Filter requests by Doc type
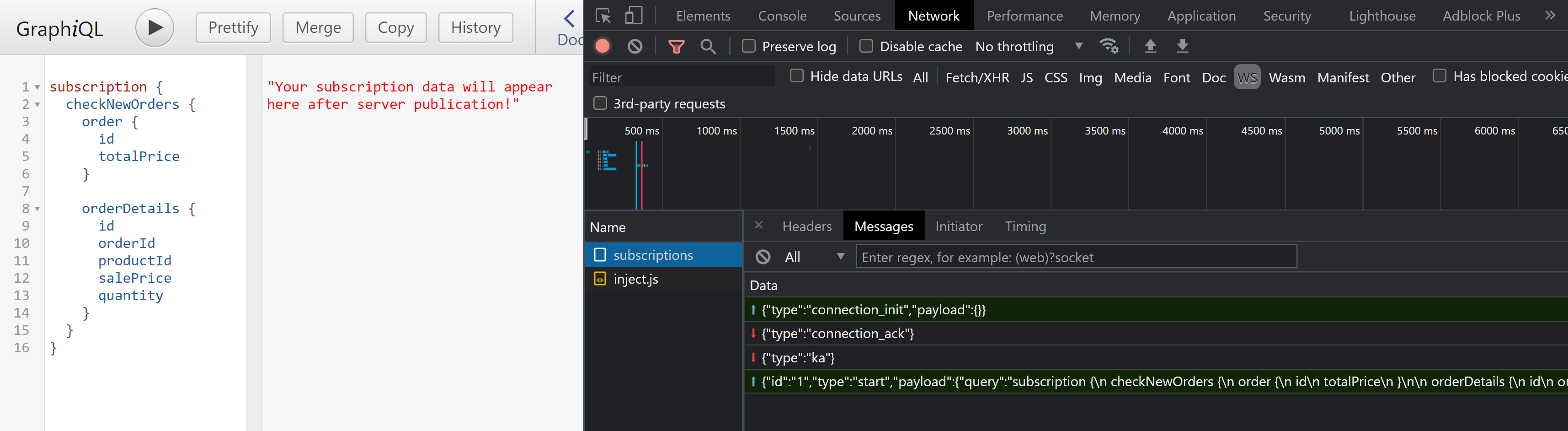The width and height of the screenshot is (1568, 431). [1214, 77]
